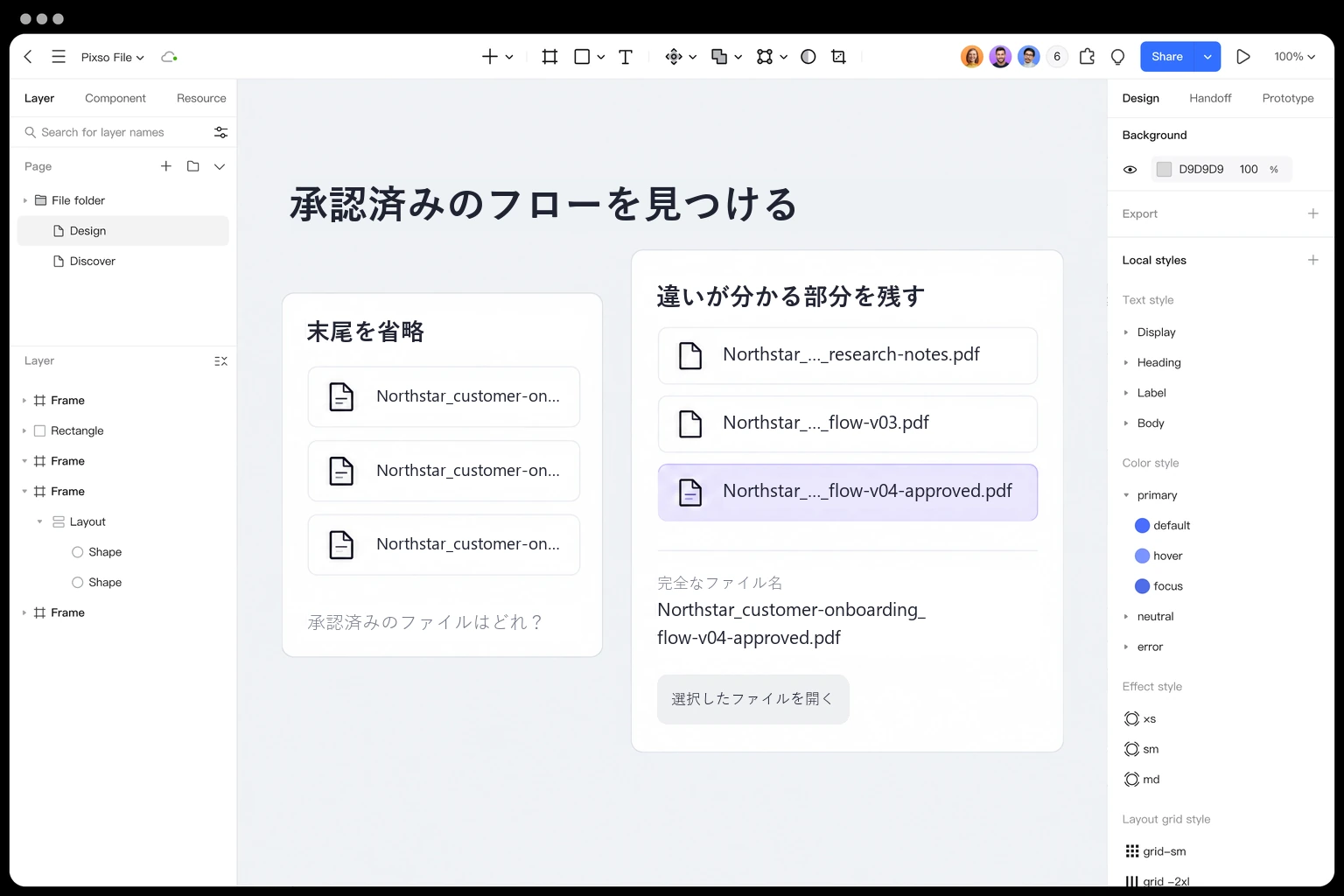Add a local style with plus
Screen dimensions: 1344x896
point(1312,260)
